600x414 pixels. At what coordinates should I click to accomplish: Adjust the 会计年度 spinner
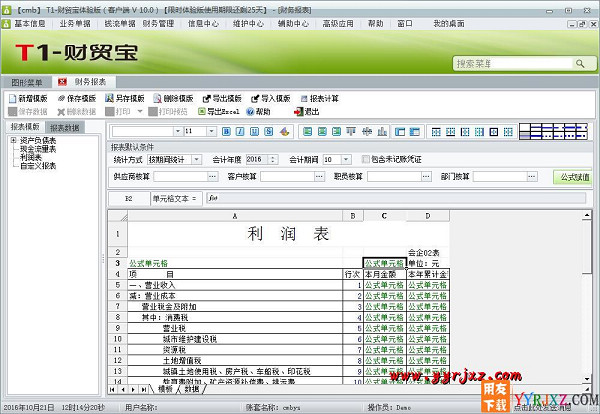[272, 160]
